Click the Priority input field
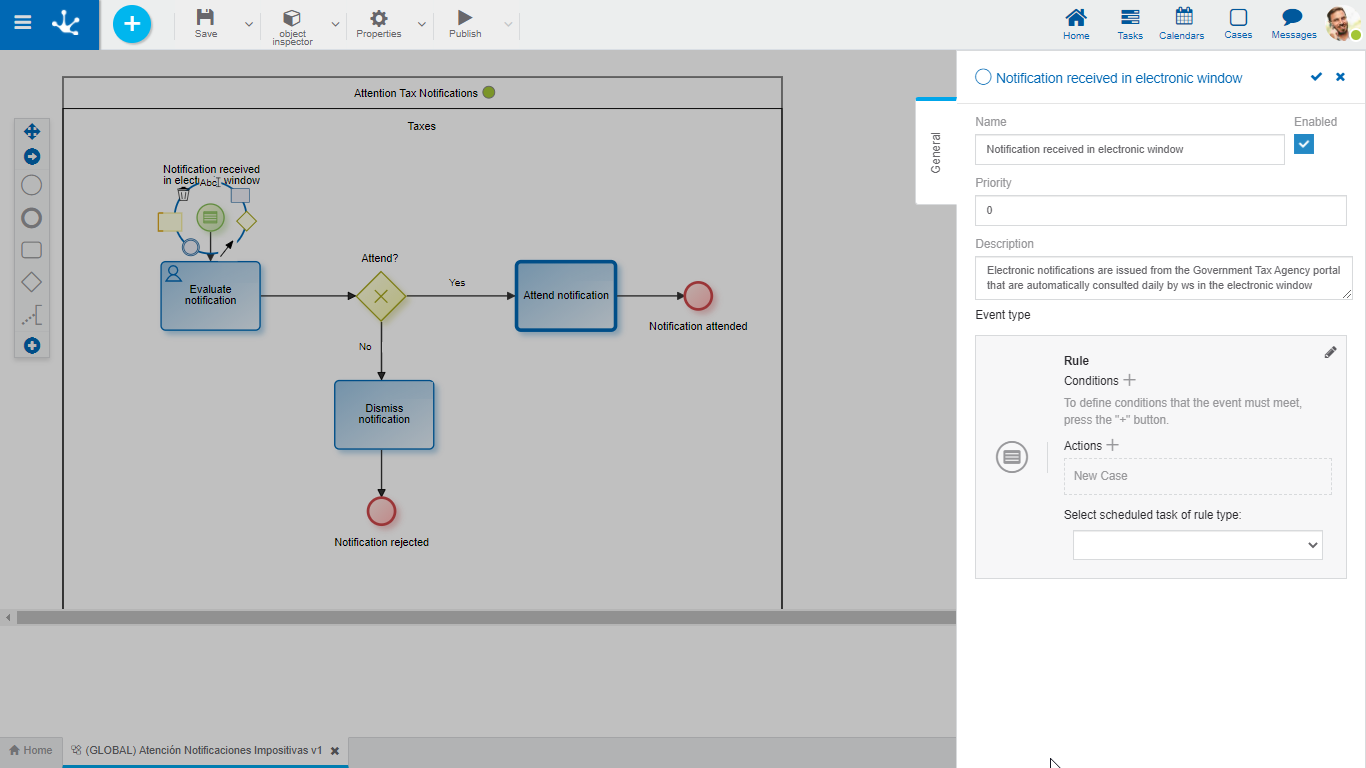The width and height of the screenshot is (1366, 768). pyautogui.click(x=1160, y=210)
